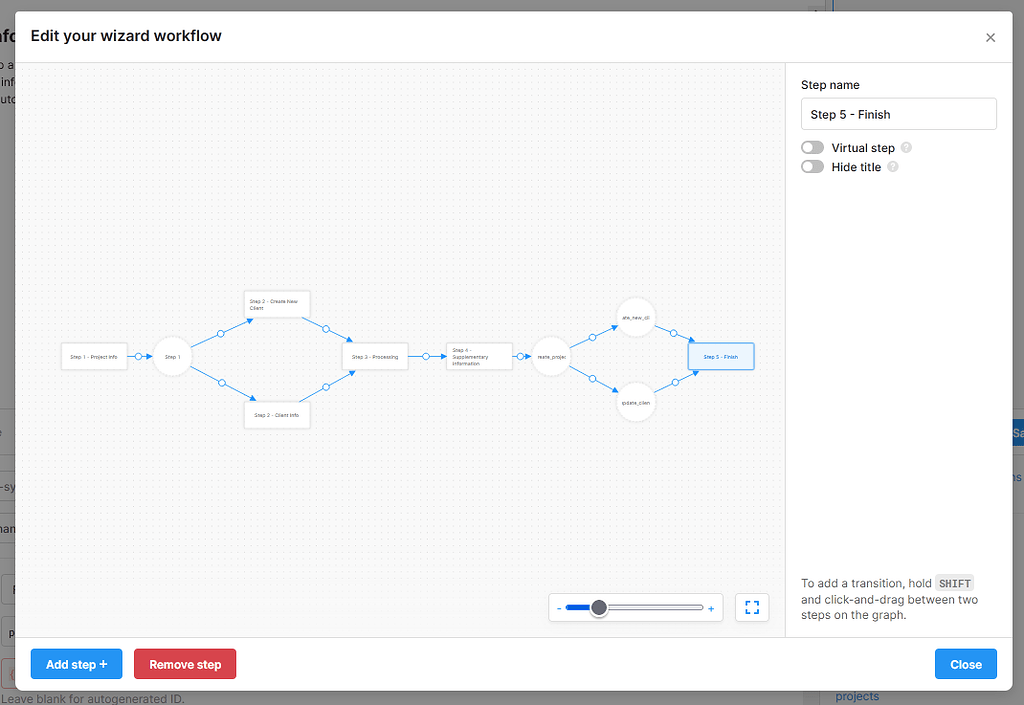Select the circular "Step 1" virtual node
This screenshot has width=1024, height=705.
tap(172, 356)
